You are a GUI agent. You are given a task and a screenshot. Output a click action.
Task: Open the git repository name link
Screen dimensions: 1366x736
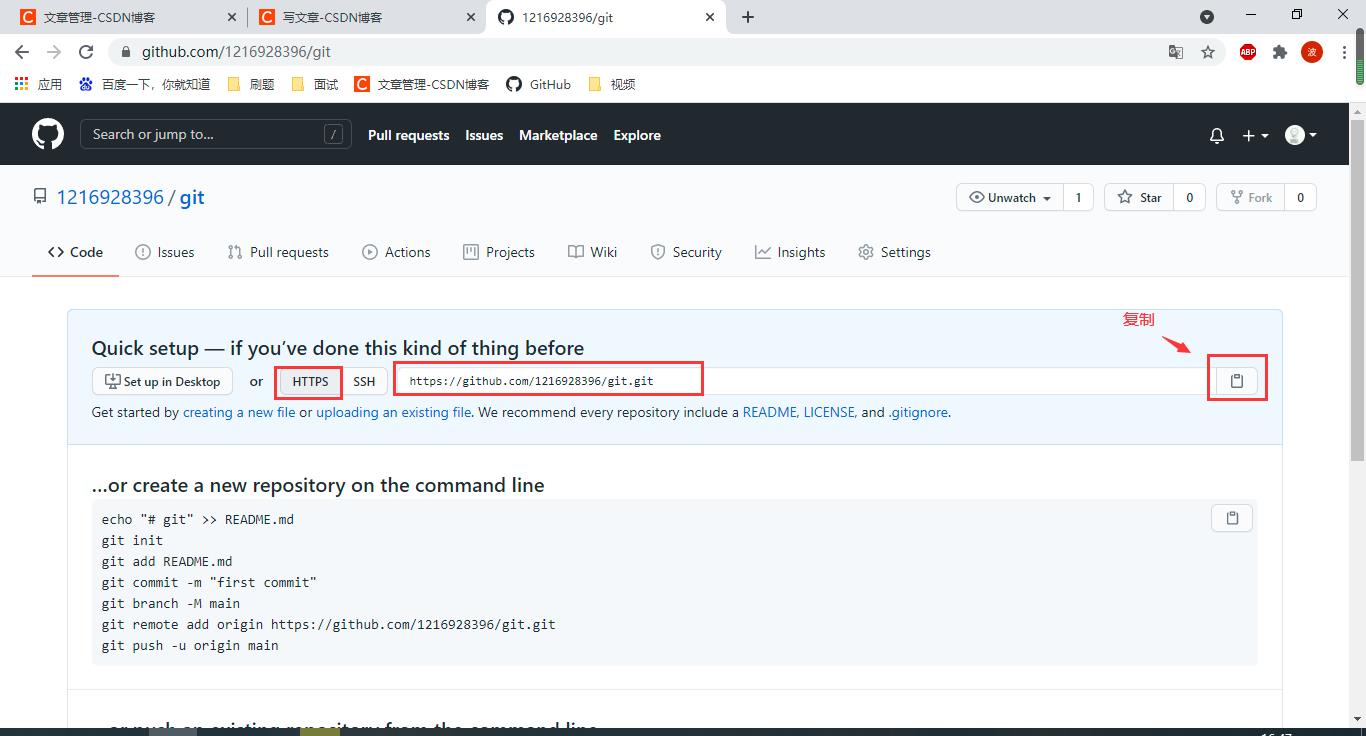[x=192, y=197]
